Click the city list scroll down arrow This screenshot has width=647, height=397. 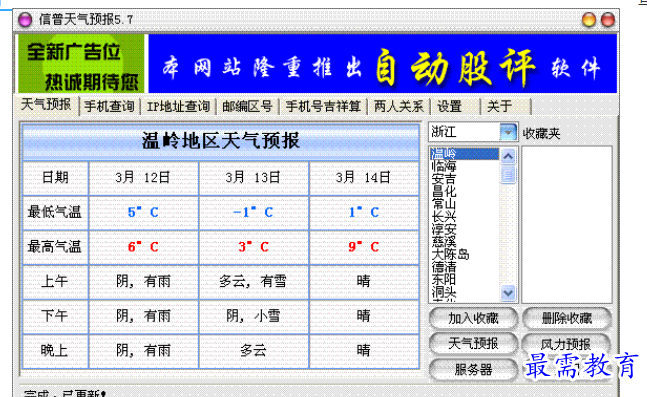pos(508,293)
